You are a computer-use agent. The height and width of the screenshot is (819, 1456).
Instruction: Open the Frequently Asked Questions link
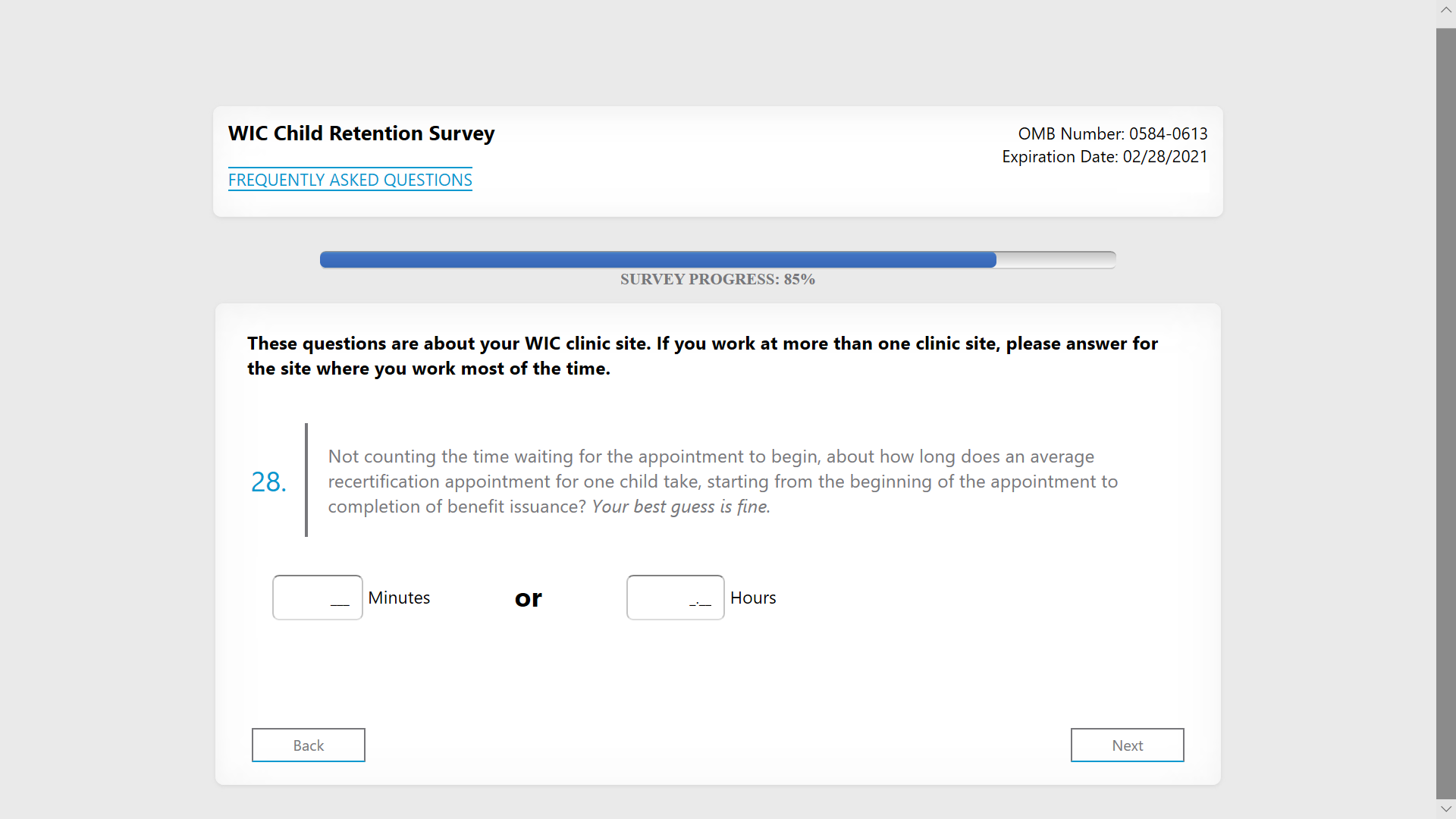[350, 180]
